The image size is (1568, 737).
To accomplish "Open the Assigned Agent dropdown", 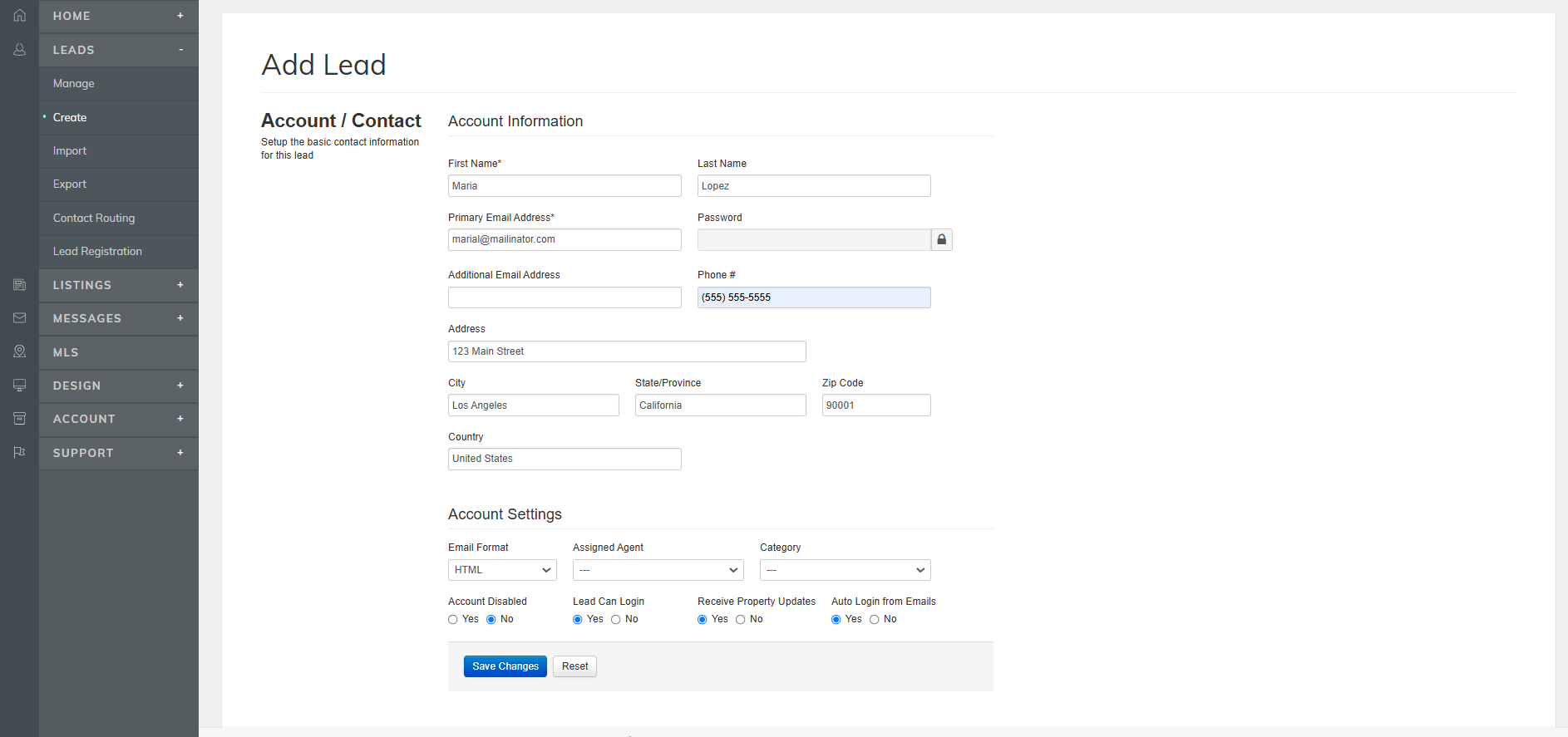I will click(658, 570).
